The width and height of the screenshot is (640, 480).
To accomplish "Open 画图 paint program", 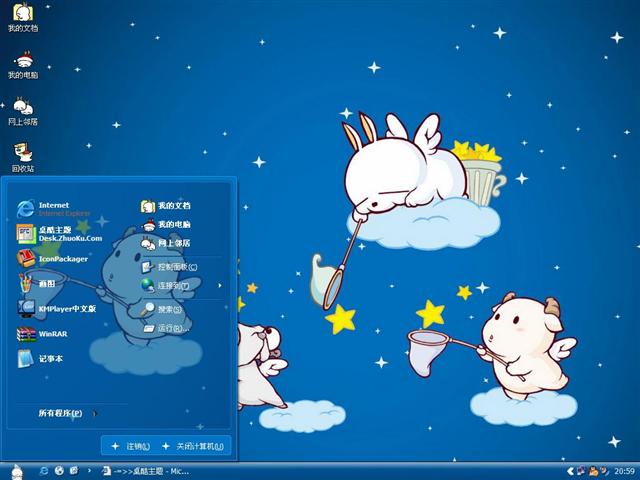I will coord(37,284).
